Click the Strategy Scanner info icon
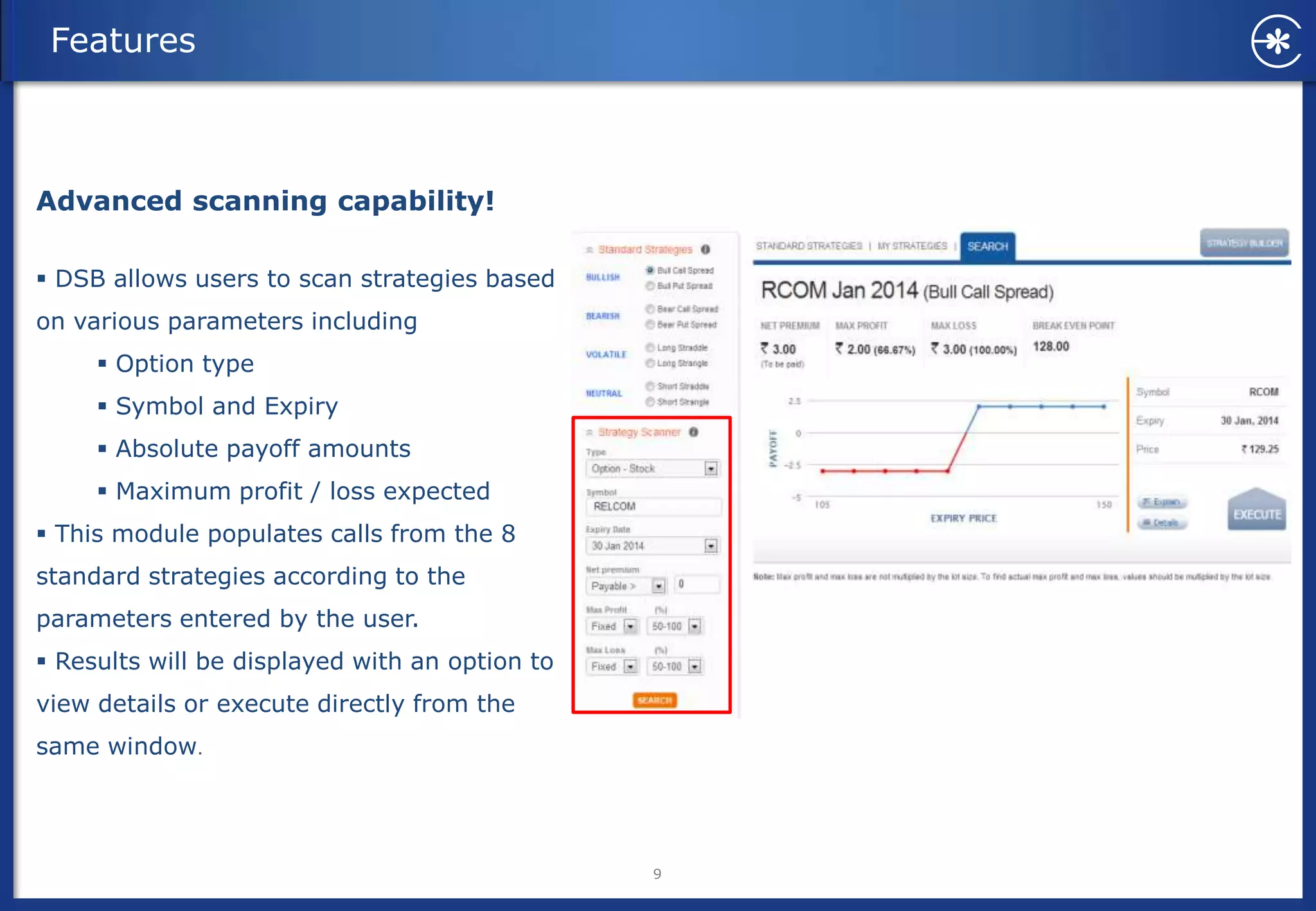The width and height of the screenshot is (1316, 911). (x=694, y=432)
